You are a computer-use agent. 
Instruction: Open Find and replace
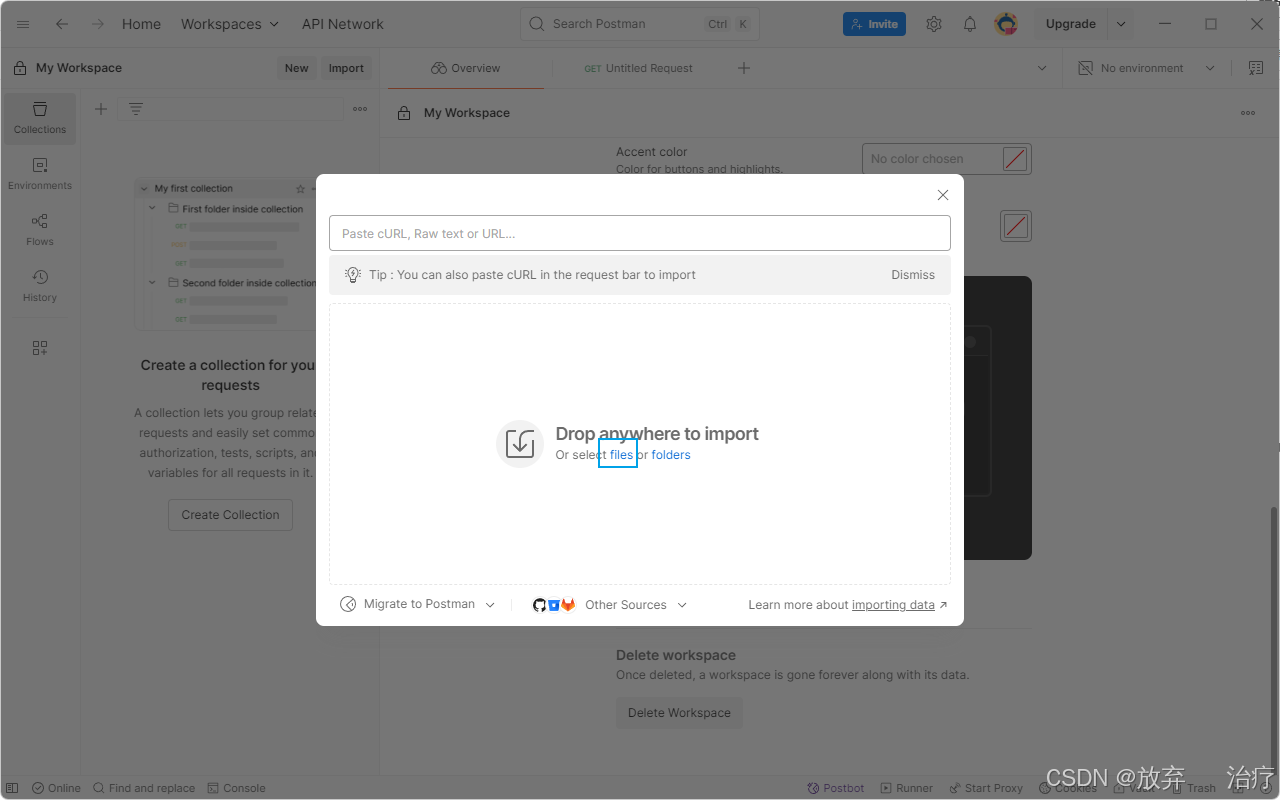coord(144,788)
